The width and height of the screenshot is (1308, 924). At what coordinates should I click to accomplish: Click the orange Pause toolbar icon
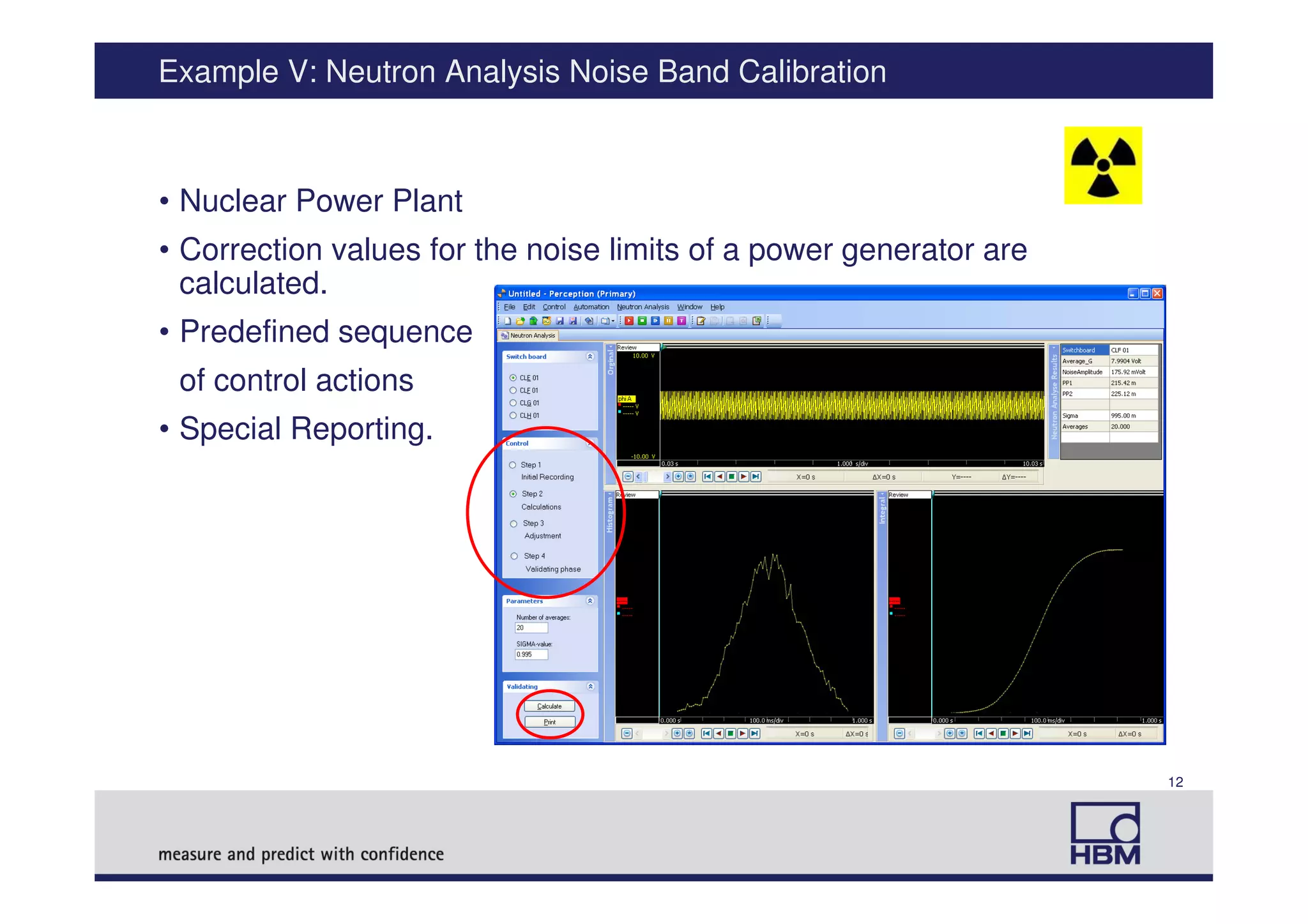pos(668,321)
